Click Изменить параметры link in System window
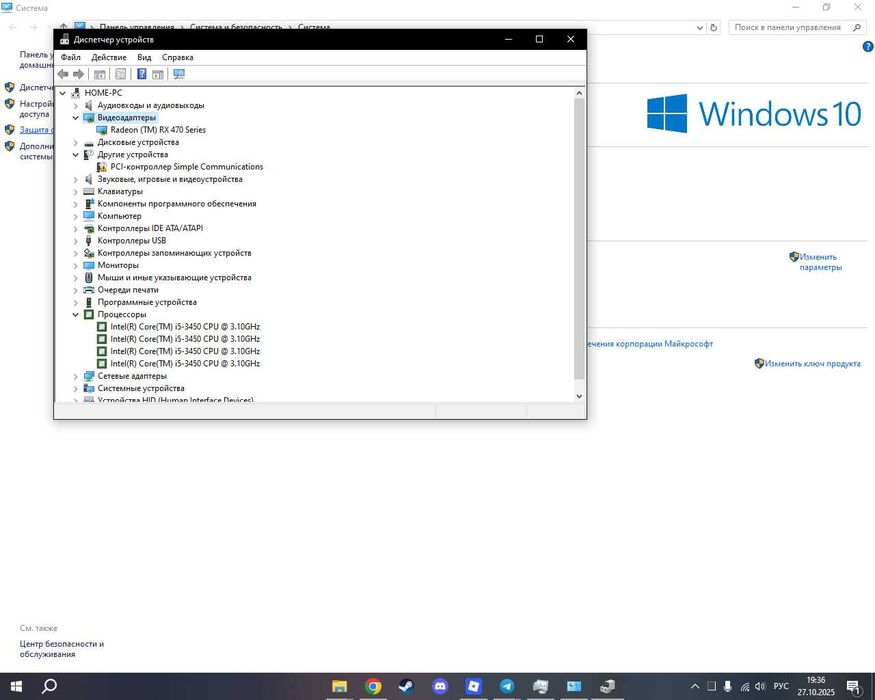Viewport: 875px width, 700px height. point(820,262)
